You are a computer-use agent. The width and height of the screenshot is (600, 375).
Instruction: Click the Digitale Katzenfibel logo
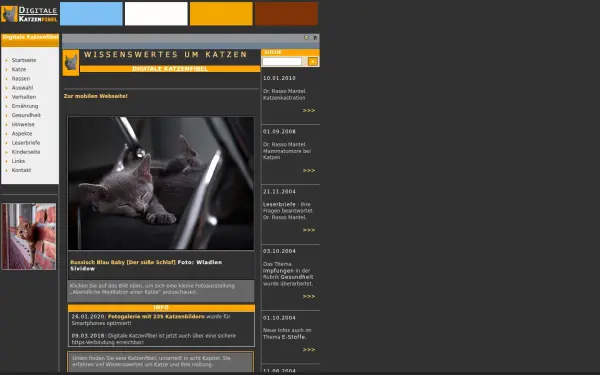click(29, 14)
